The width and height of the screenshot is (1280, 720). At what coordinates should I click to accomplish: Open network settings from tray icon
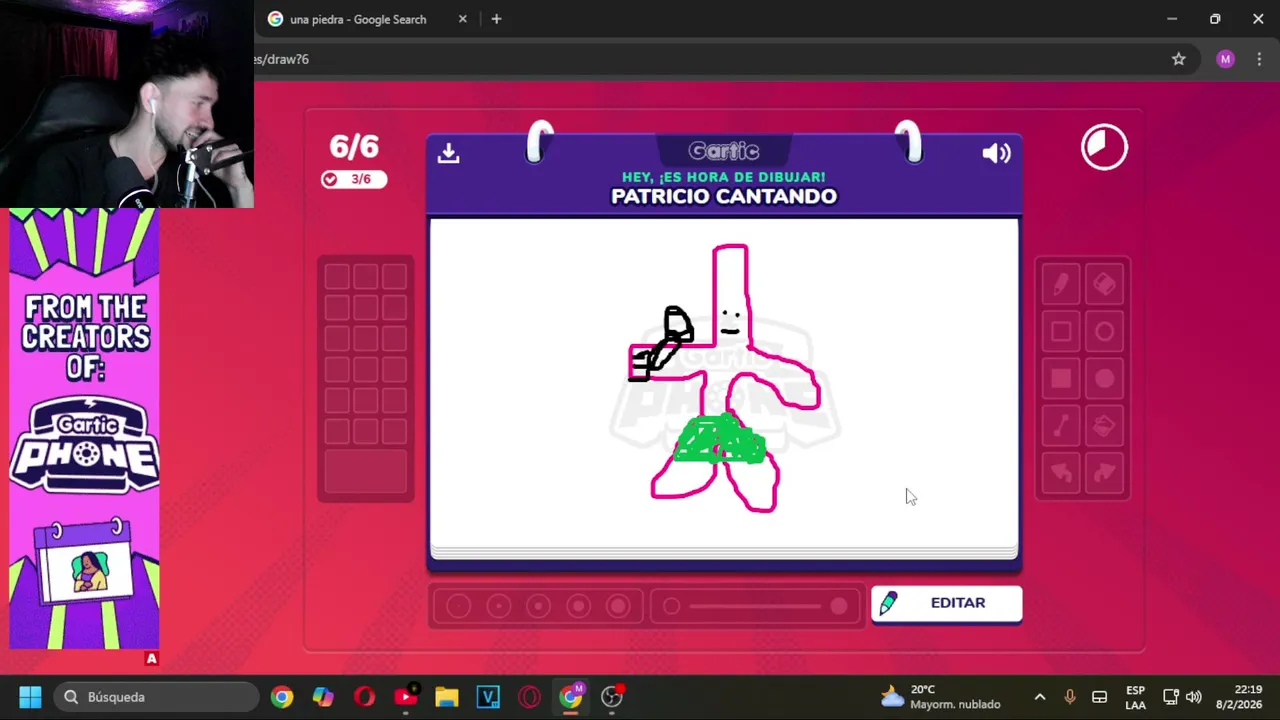coord(1171,697)
